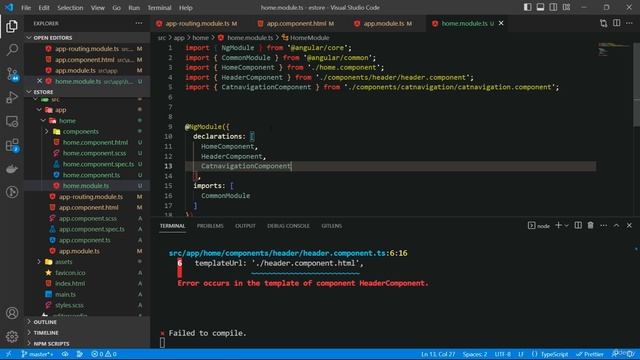Open main.ts in explorer tree
This screenshot has width=640, height=360.
click(x=65, y=294)
